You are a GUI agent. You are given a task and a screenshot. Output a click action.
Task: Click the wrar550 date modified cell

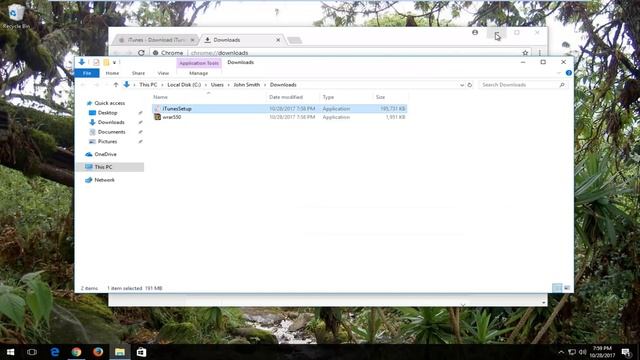point(292,117)
